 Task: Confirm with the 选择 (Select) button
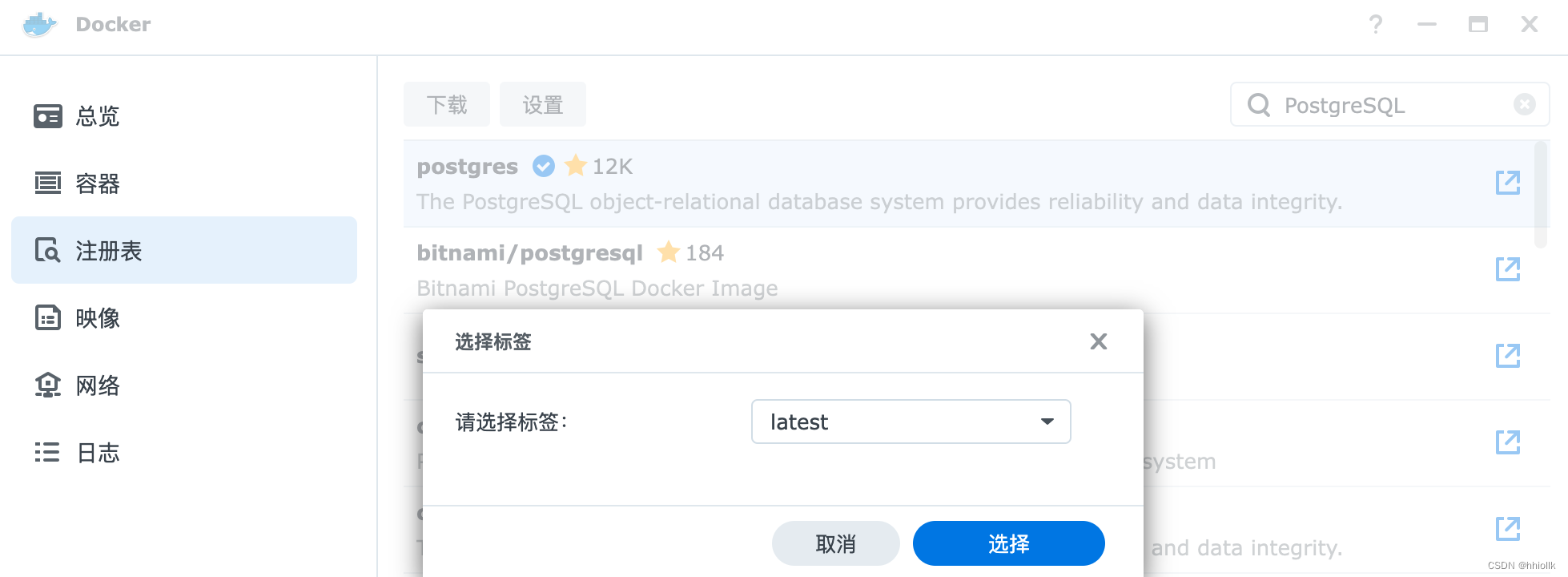1008,543
